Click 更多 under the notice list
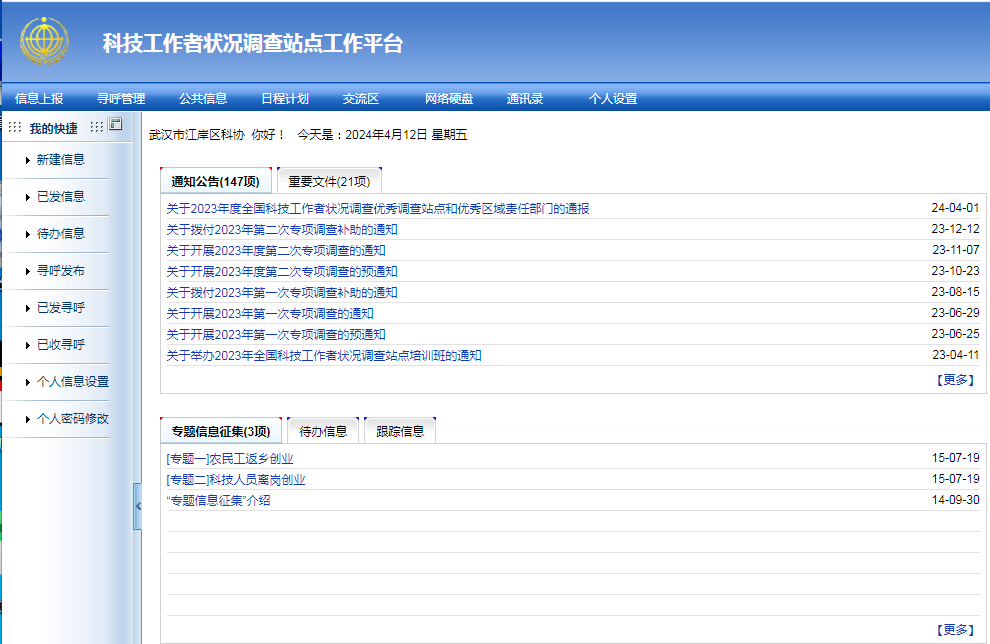Screen dimensions: 990x644 click(x=955, y=380)
